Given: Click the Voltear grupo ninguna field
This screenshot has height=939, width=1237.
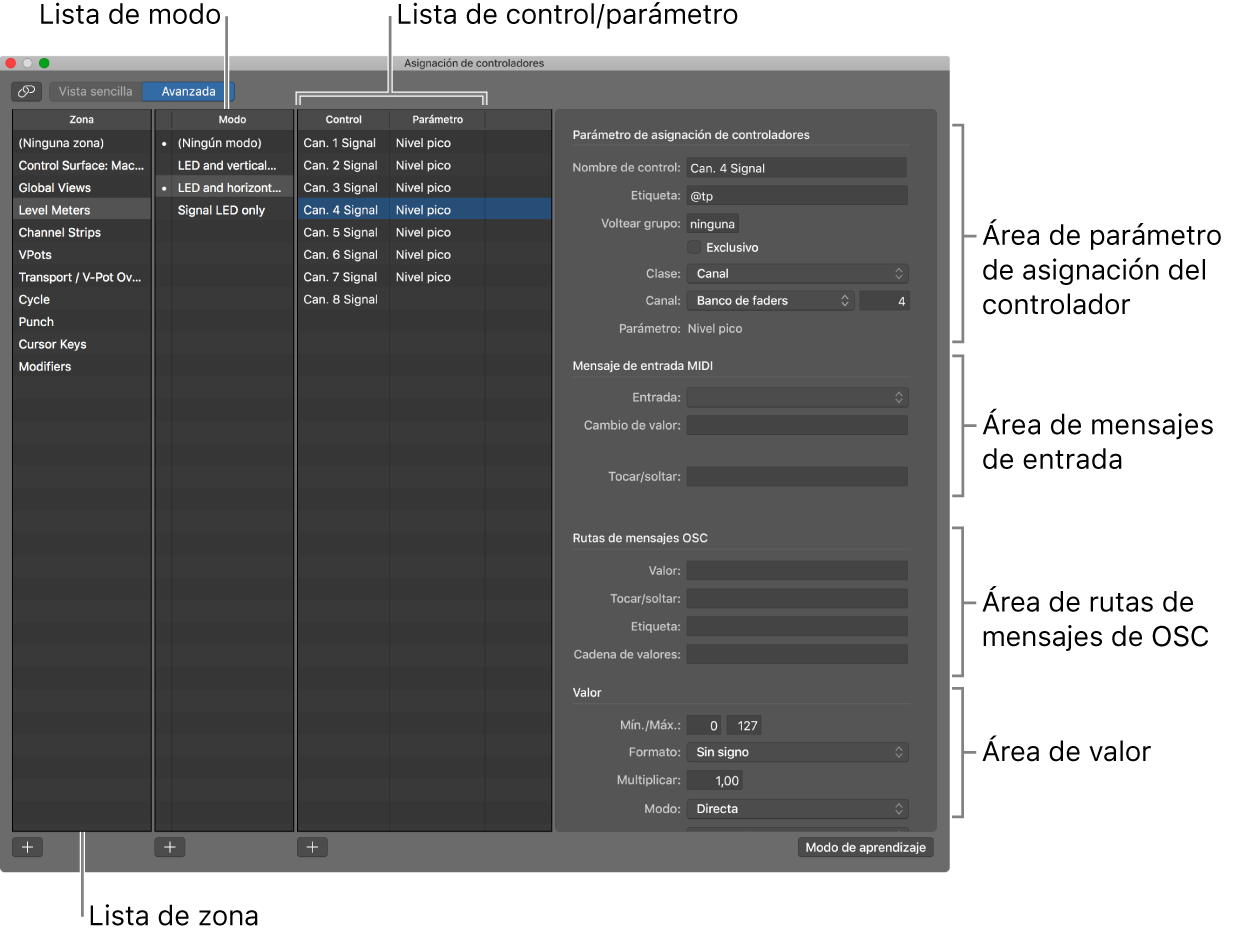Looking at the screenshot, I should [712, 225].
